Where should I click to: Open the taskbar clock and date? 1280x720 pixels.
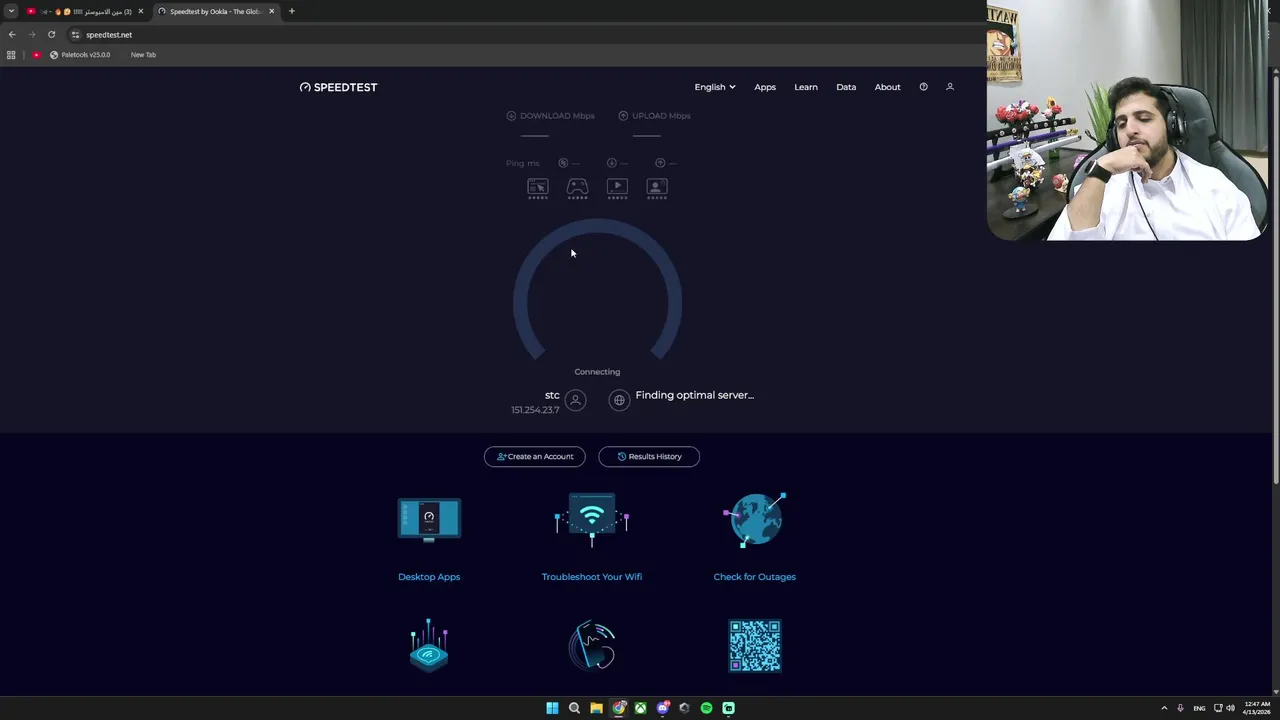pyautogui.click(x=1257, y=708)
